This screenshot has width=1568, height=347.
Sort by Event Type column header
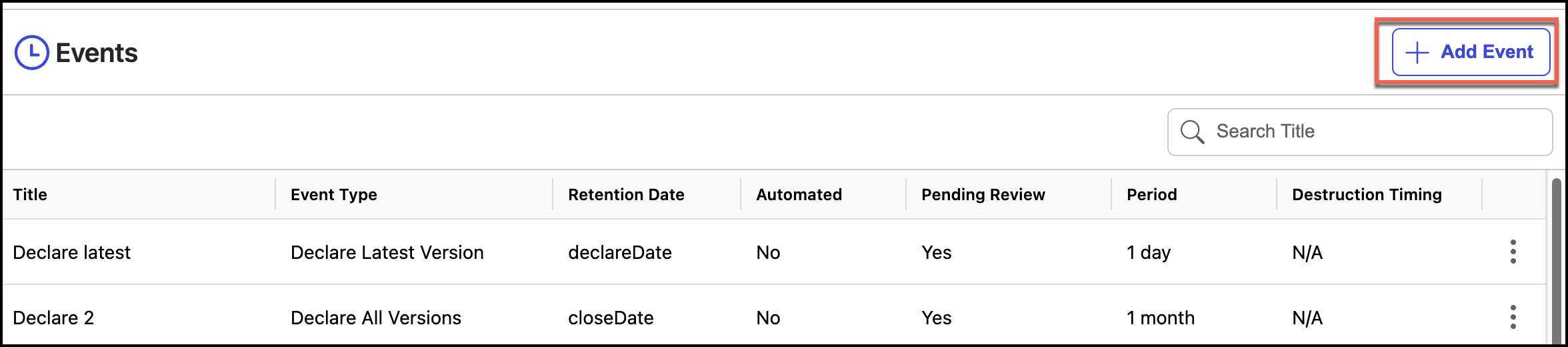333,195
